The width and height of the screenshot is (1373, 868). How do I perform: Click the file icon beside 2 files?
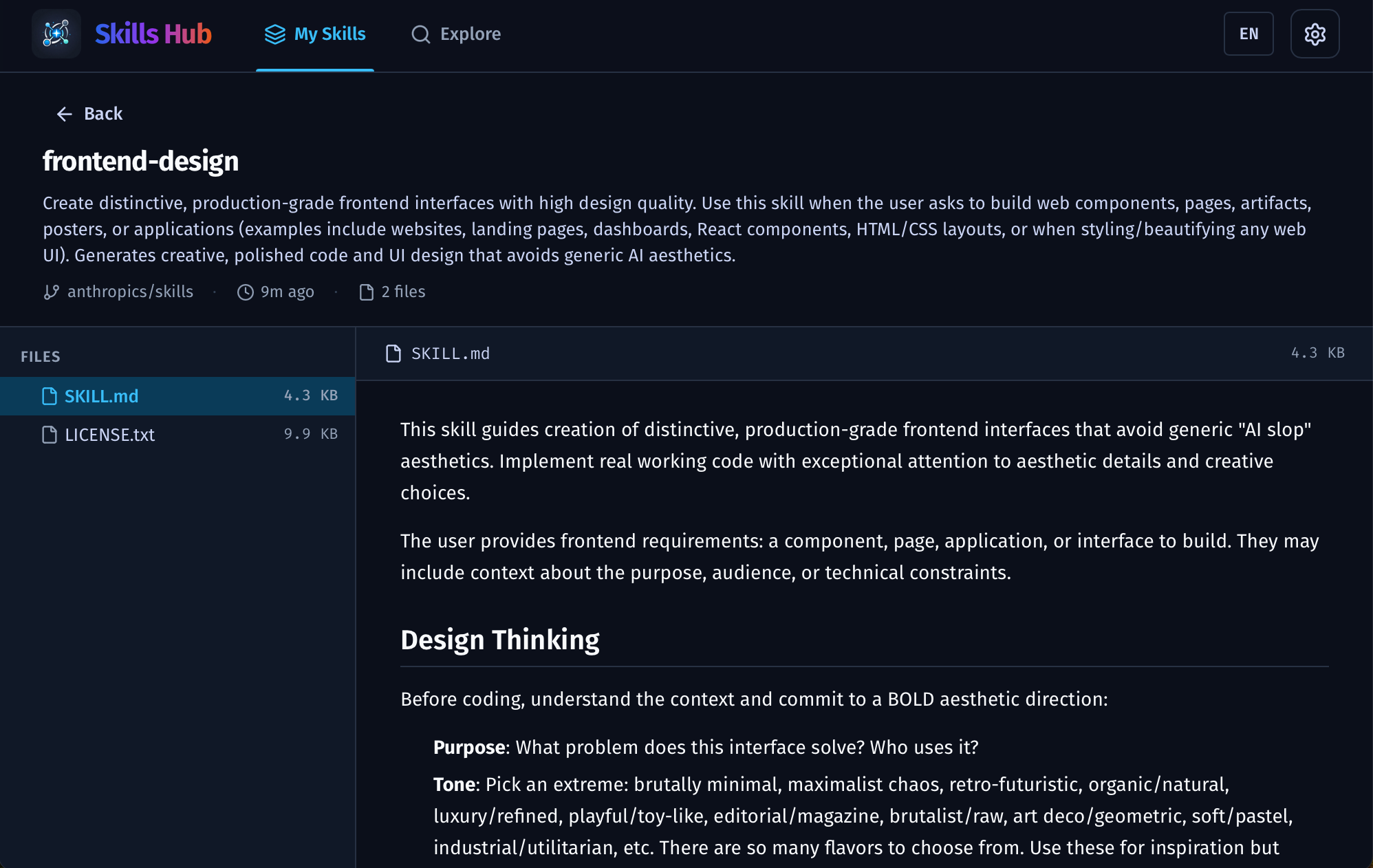pyautogui.click(x=366, y=292)
